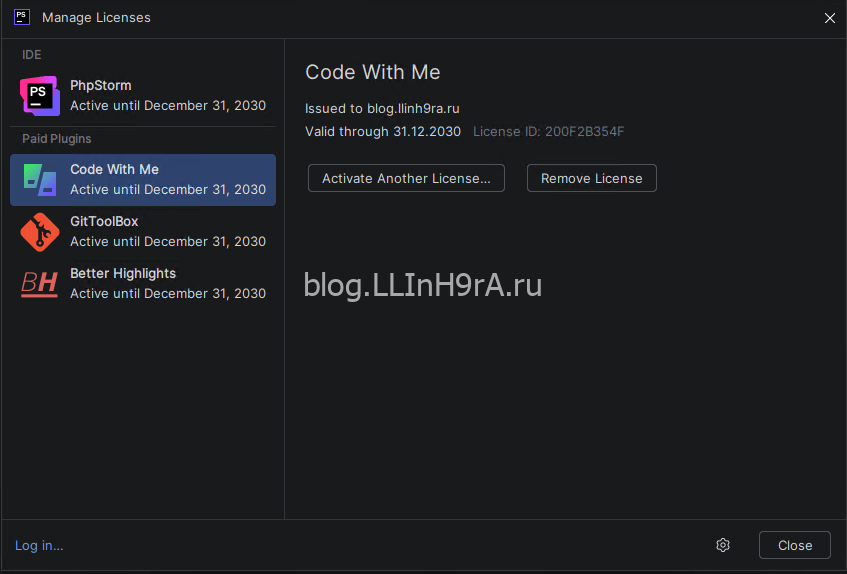Click the License ID 200F2B354F text
The height and width of the screenshot is (574, 847).
point(548,132)
